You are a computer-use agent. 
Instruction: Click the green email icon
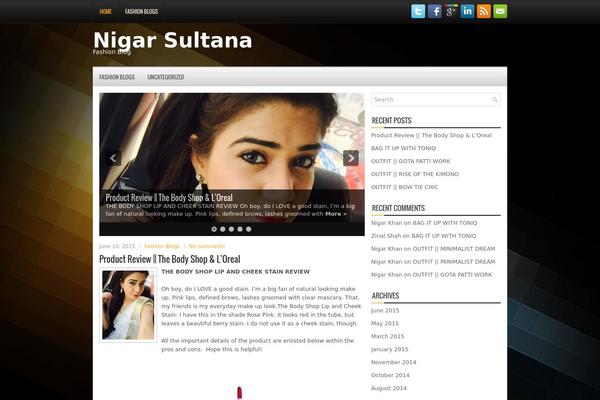point(500,11)
